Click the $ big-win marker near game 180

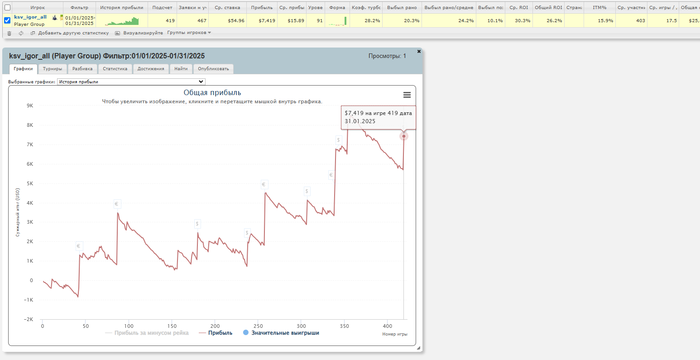(197, 224)
